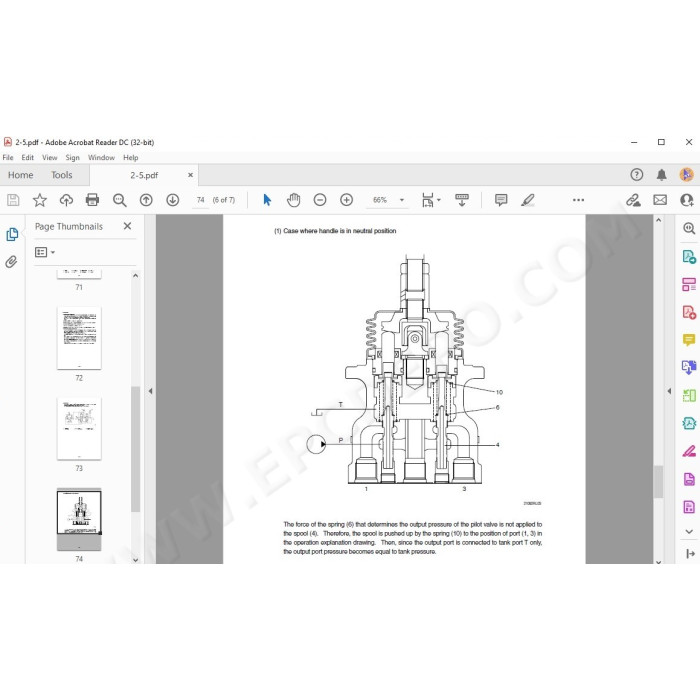The image size is (700, 700).
Task: Open more tools via the three dots
Action: click(x=578, y=200)
